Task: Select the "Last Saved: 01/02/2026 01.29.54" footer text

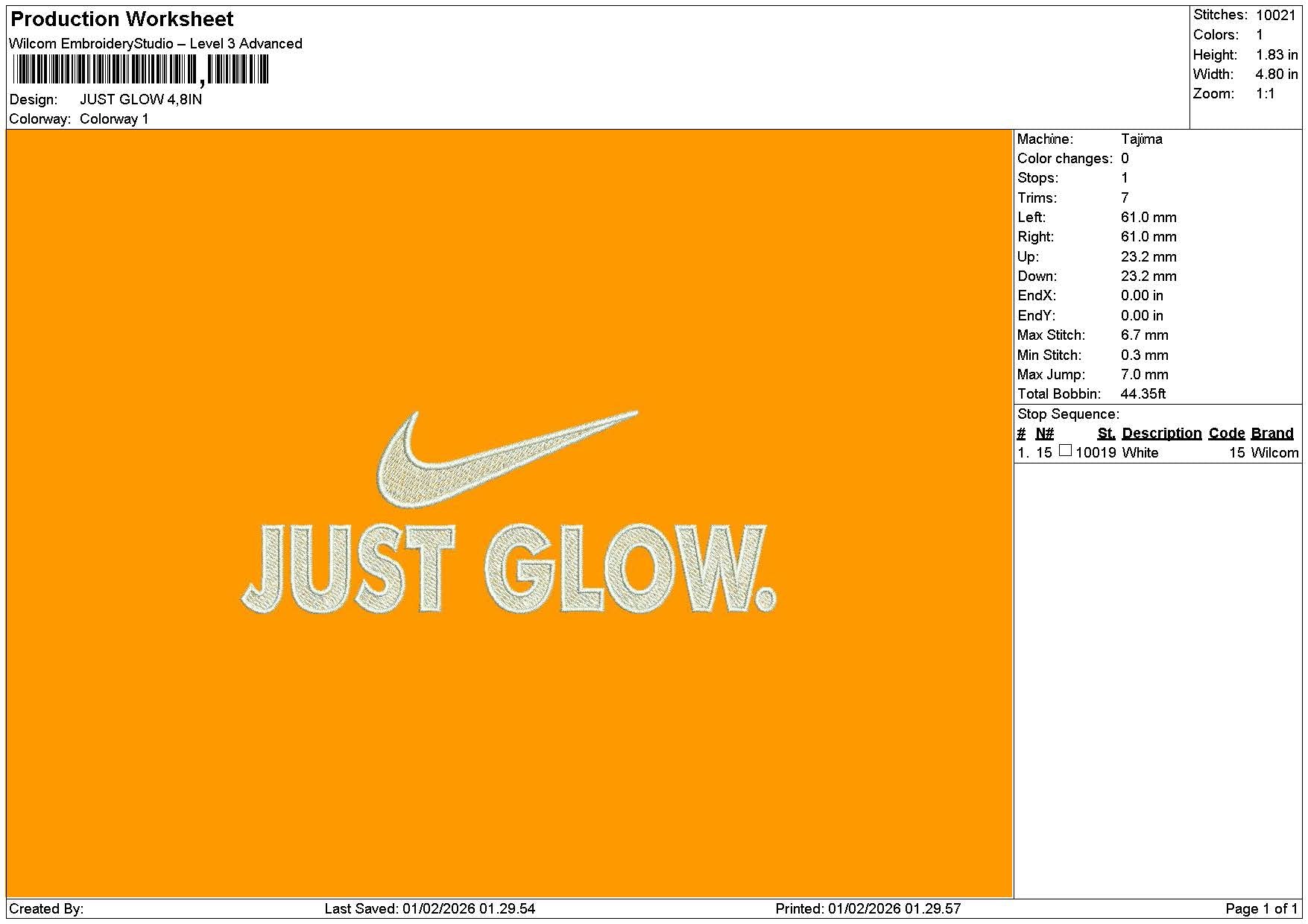Action: pyautogui.click(x=430, y=909)
